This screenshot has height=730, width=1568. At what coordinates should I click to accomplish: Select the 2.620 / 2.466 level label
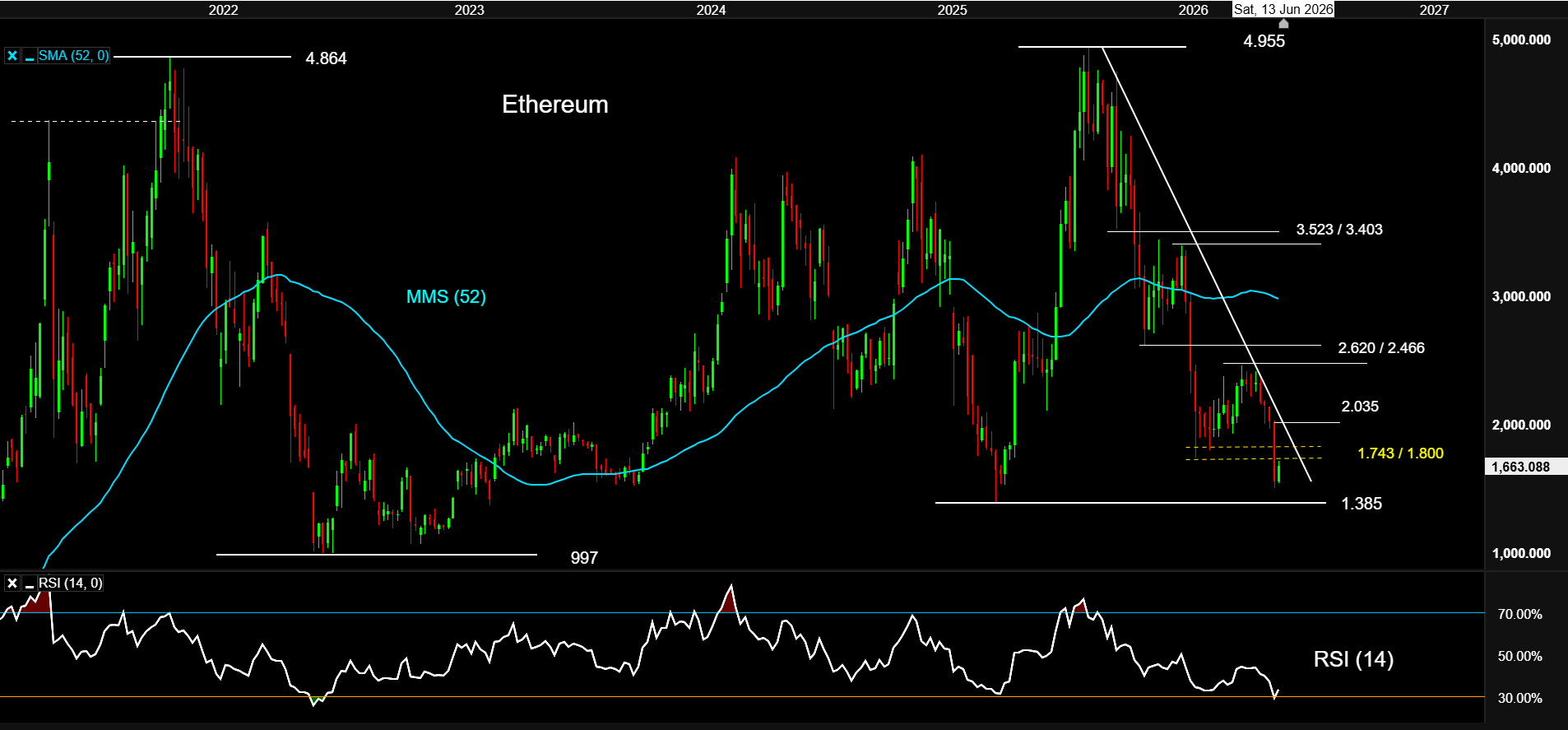click(1381, 348)
